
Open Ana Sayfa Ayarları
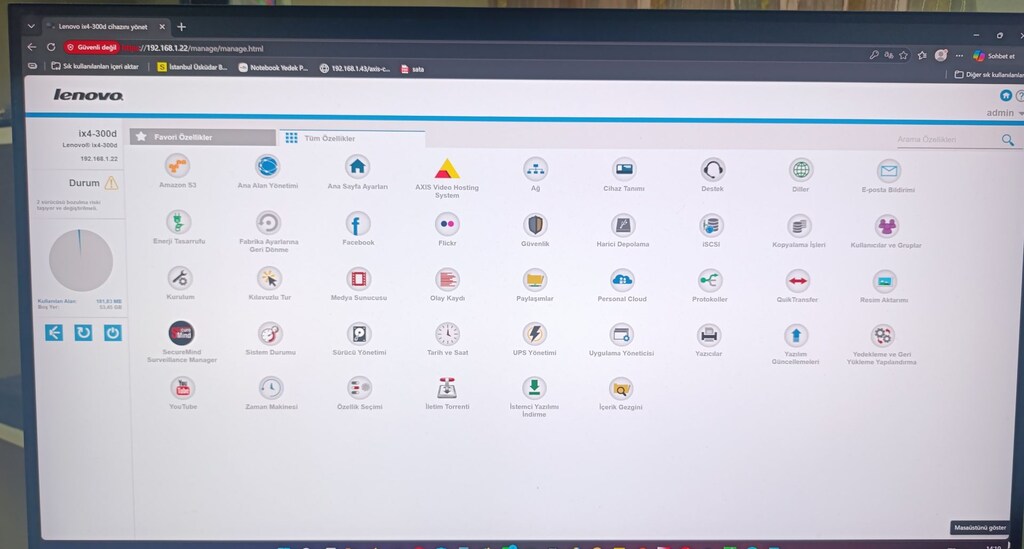(357, 167)
